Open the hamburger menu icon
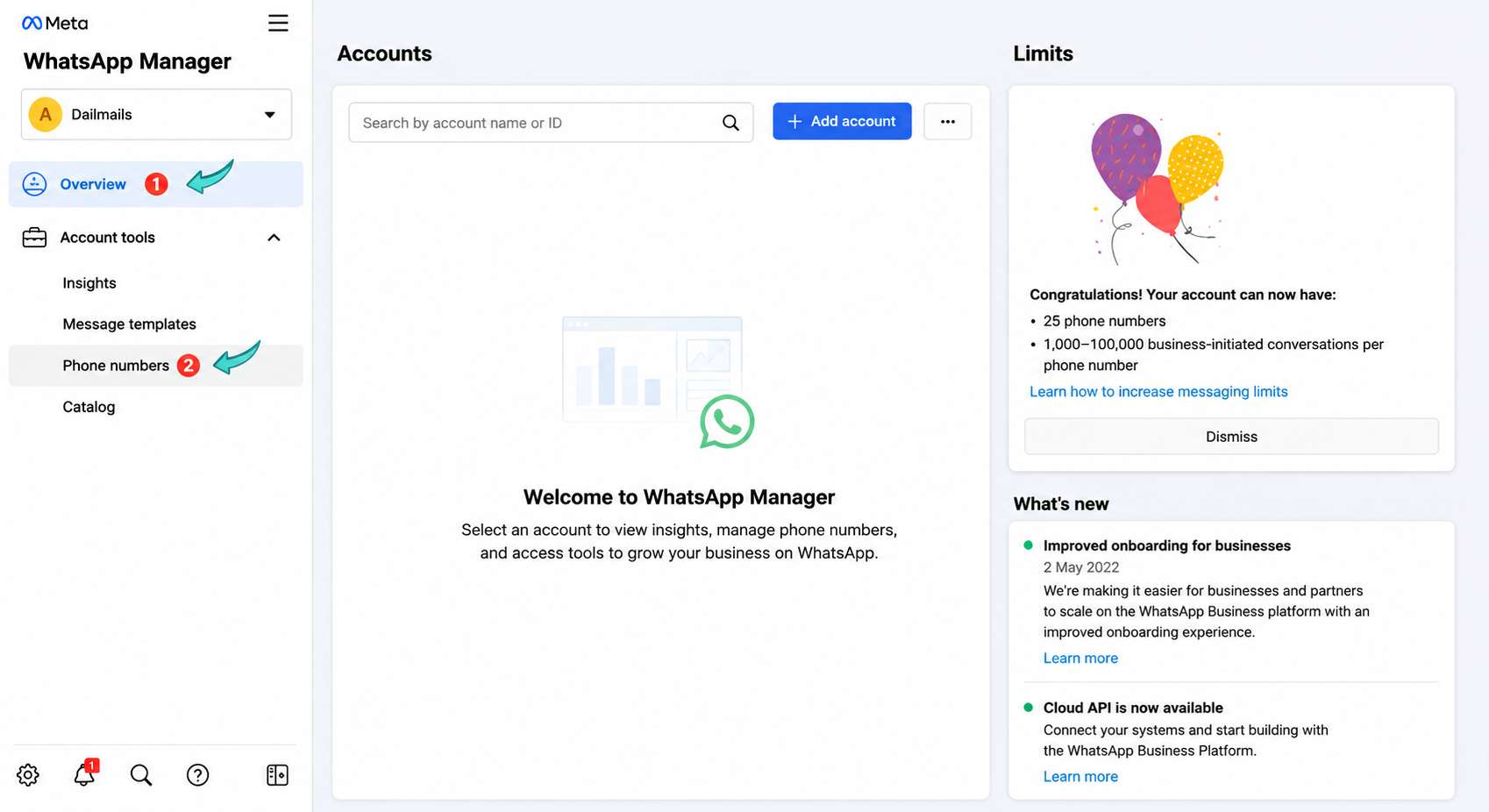 pos(278,23)
